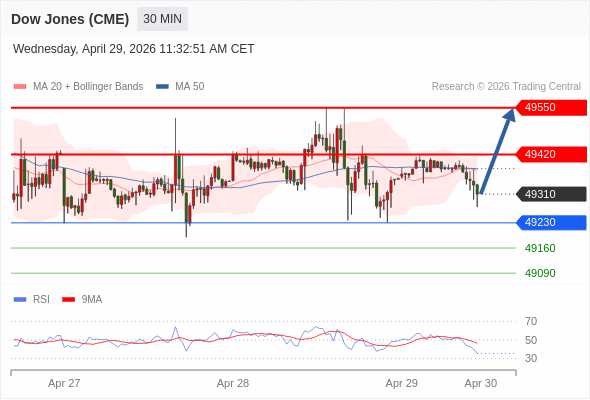
Task: Click the RSI 30 axis value
Action: 531,358
